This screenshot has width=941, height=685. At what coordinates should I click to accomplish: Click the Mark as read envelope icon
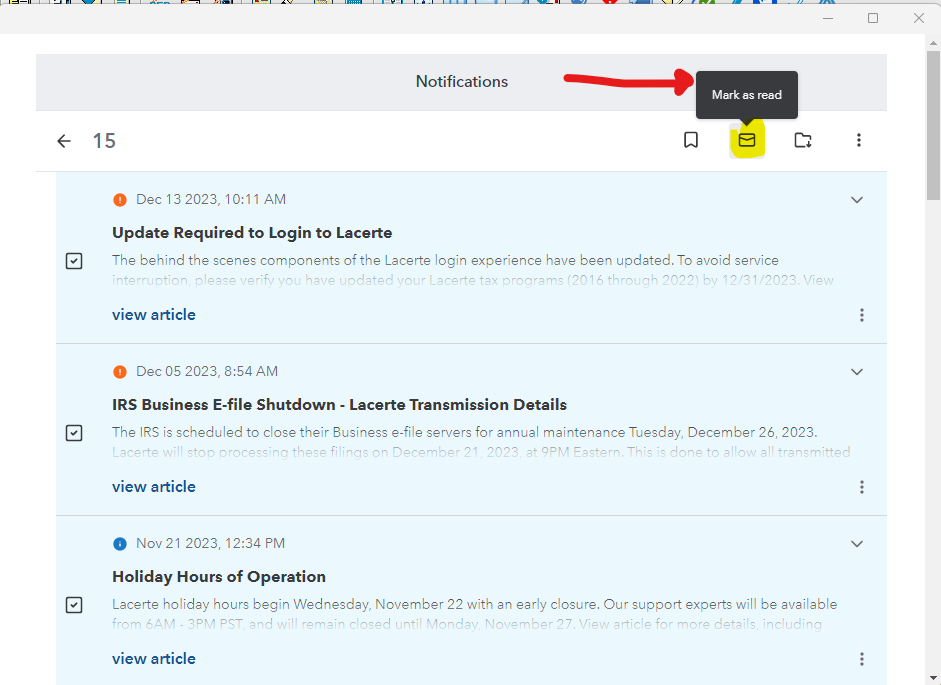pos(747,140)
